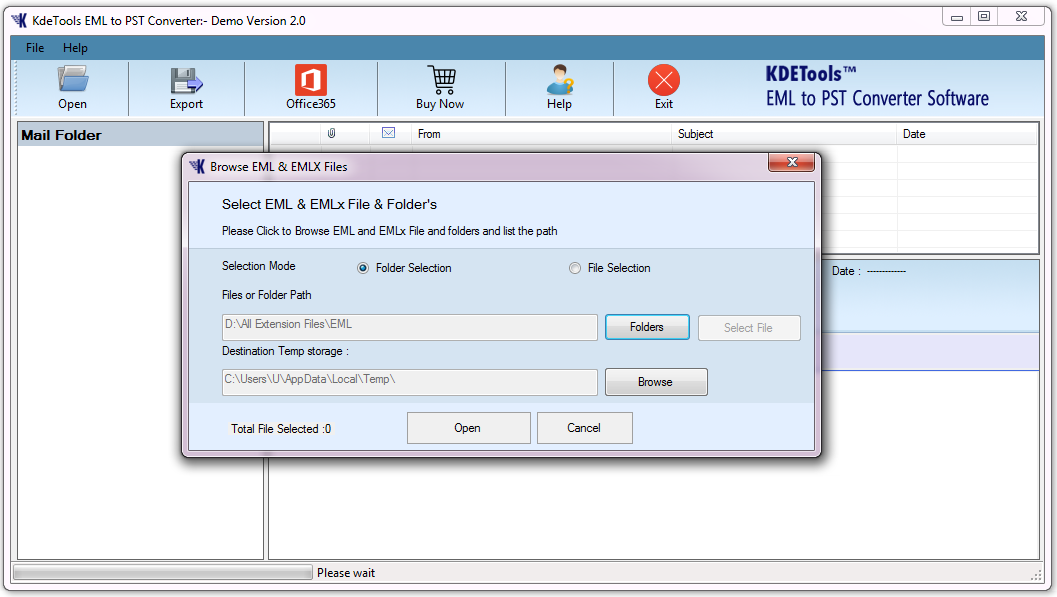Click the attachment paperclip column icon
This screenshot has height=597, width=1057.
pos(331,133)
